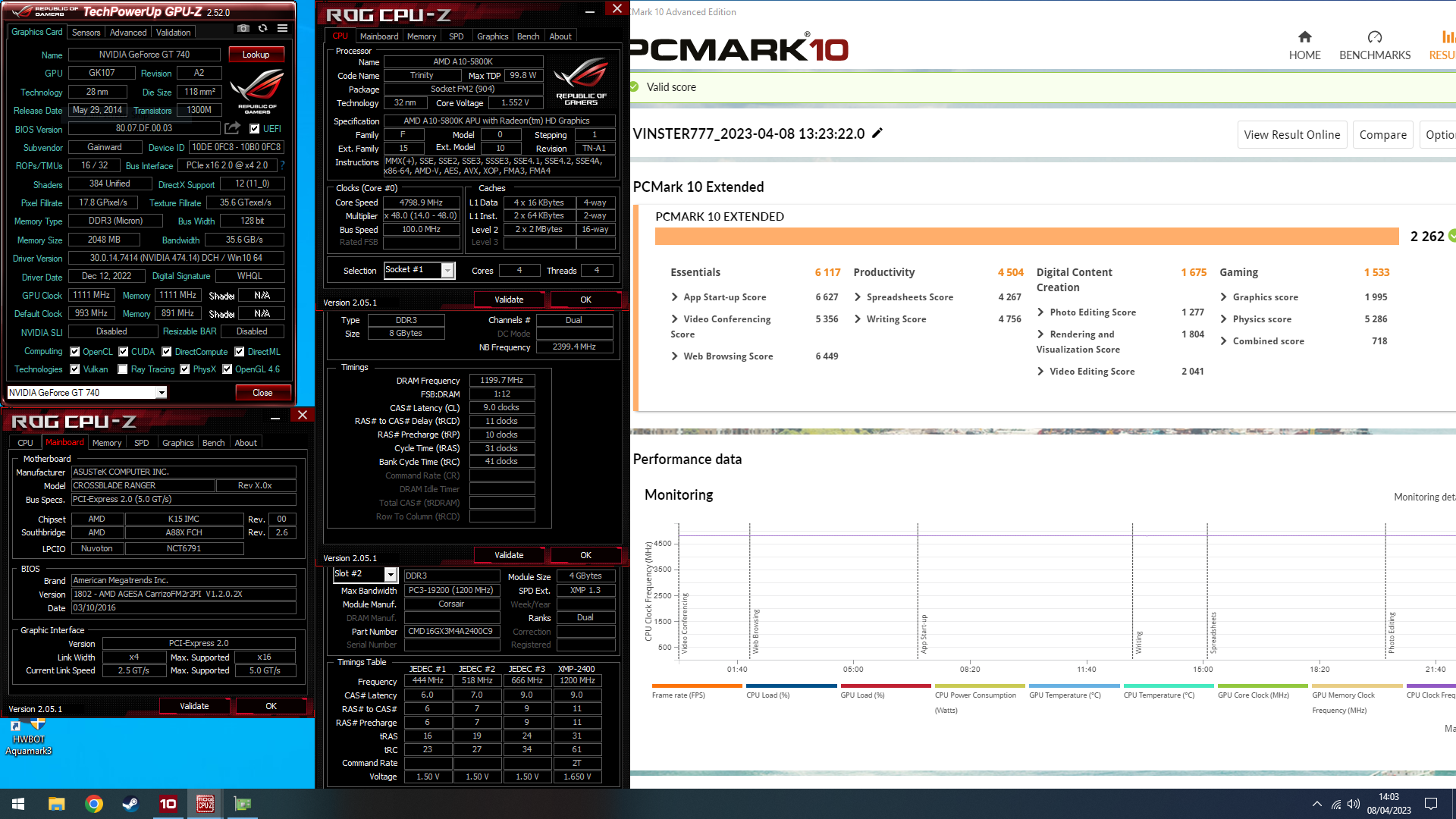
Task: Click the Close button in GPU-Z
Action: coord(262,393)
